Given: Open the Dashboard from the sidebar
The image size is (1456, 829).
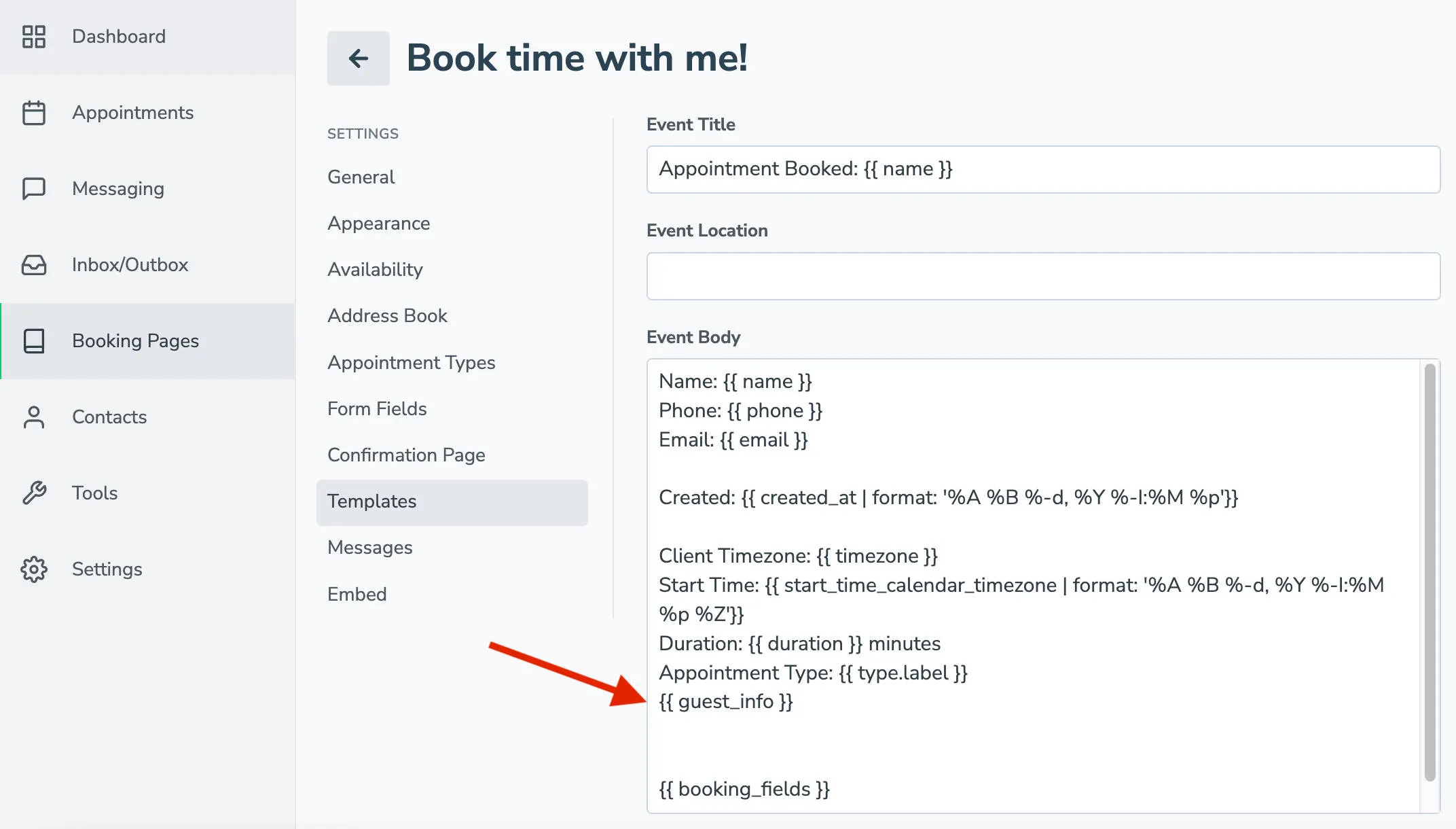Looking at the screenshot, I should (x=117, y=37).
